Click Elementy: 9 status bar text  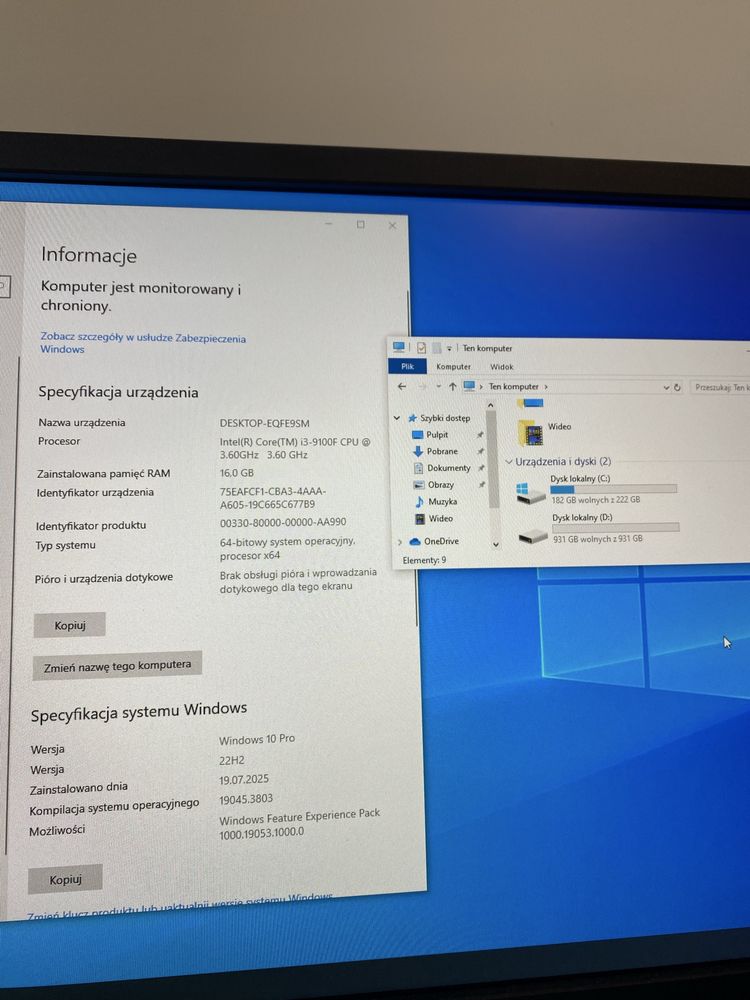[425, 561]
